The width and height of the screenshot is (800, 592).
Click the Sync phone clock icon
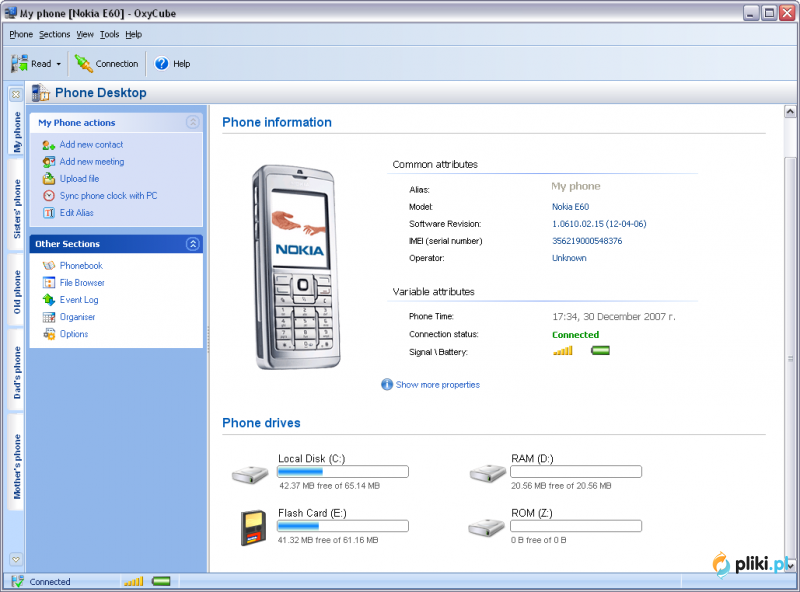click(48, 195)
